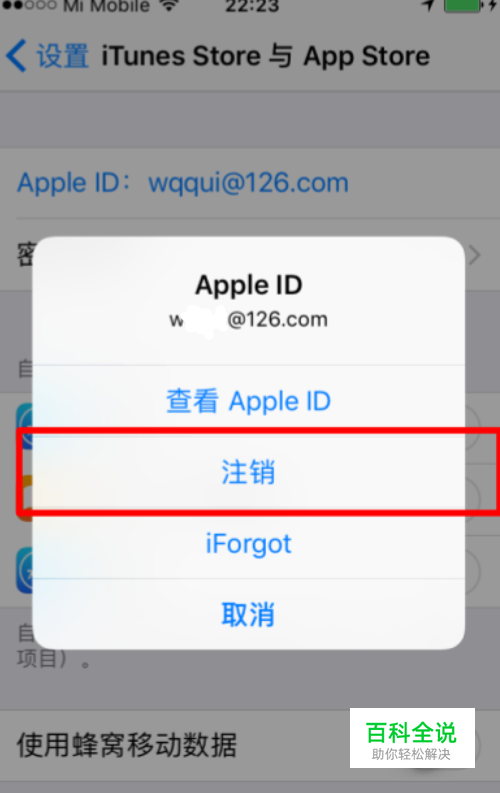Tap the 使用蜂窝移动数据 row
500x793 pixels.
point(250,745)
